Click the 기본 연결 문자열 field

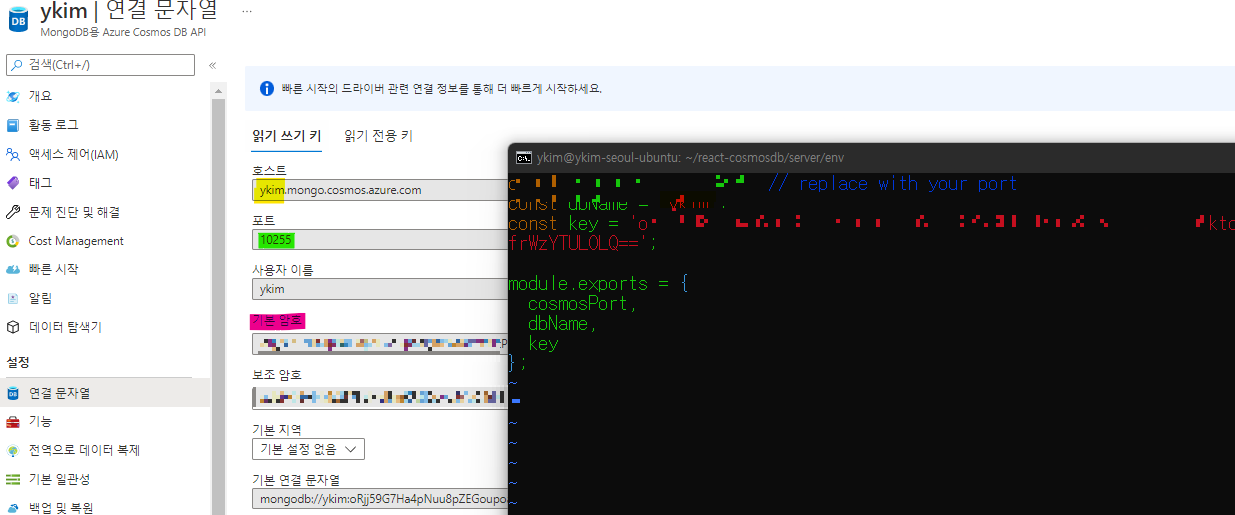[380, 500]
